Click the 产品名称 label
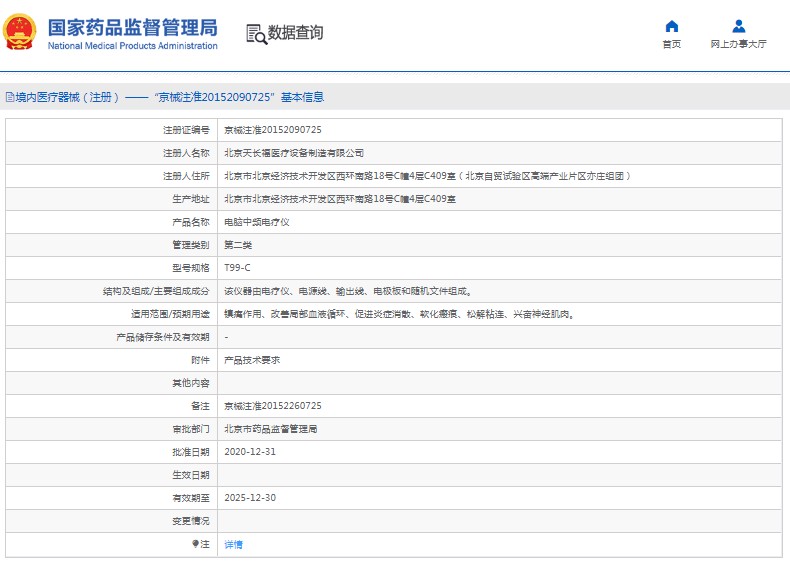The width and height of the screenshot is (790, 566). [x=190, y=222]
